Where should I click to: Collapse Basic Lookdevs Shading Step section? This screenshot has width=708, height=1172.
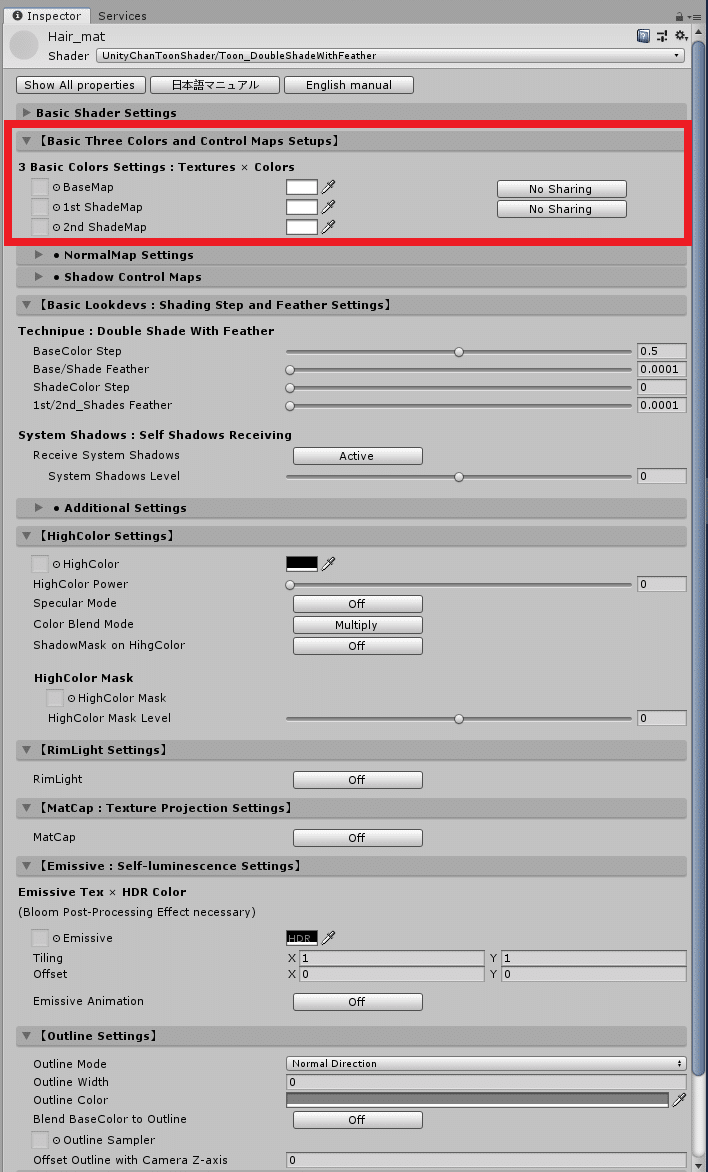(351, 305)
